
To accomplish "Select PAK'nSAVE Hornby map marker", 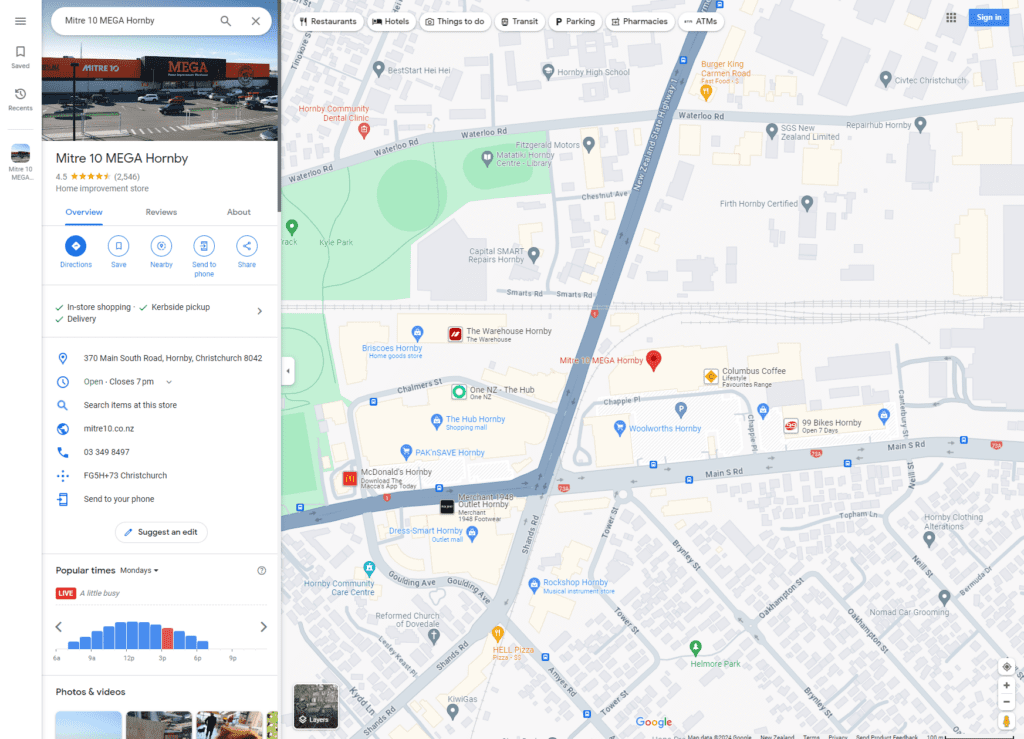I will [406, 452].
